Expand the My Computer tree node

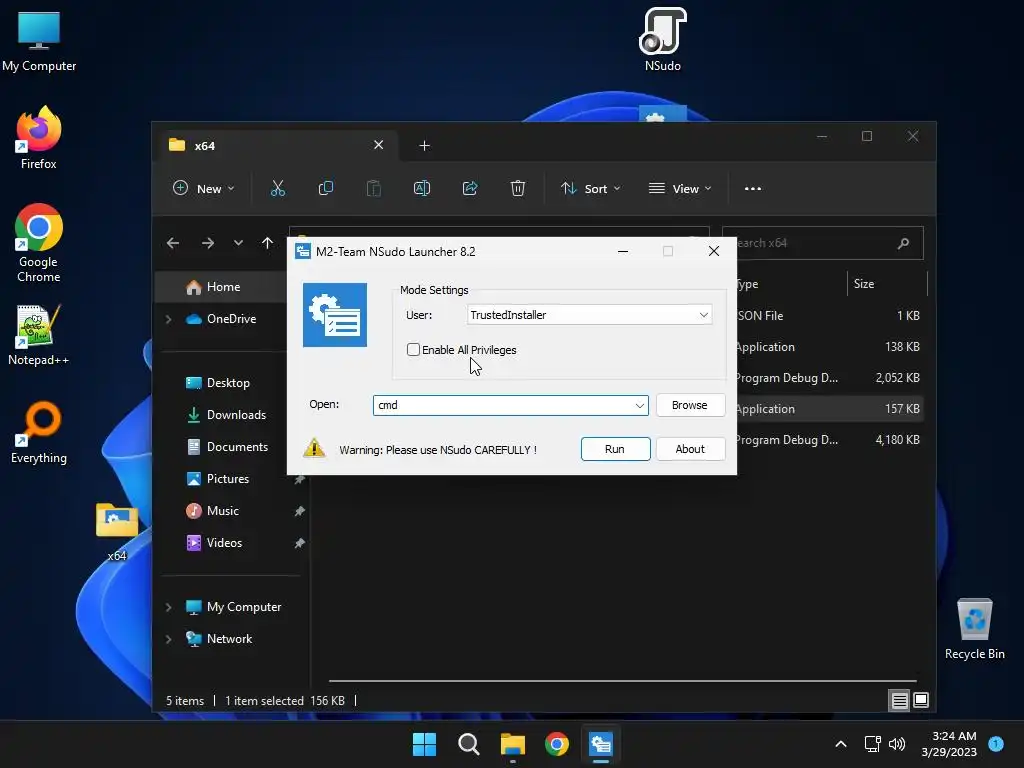168,607
